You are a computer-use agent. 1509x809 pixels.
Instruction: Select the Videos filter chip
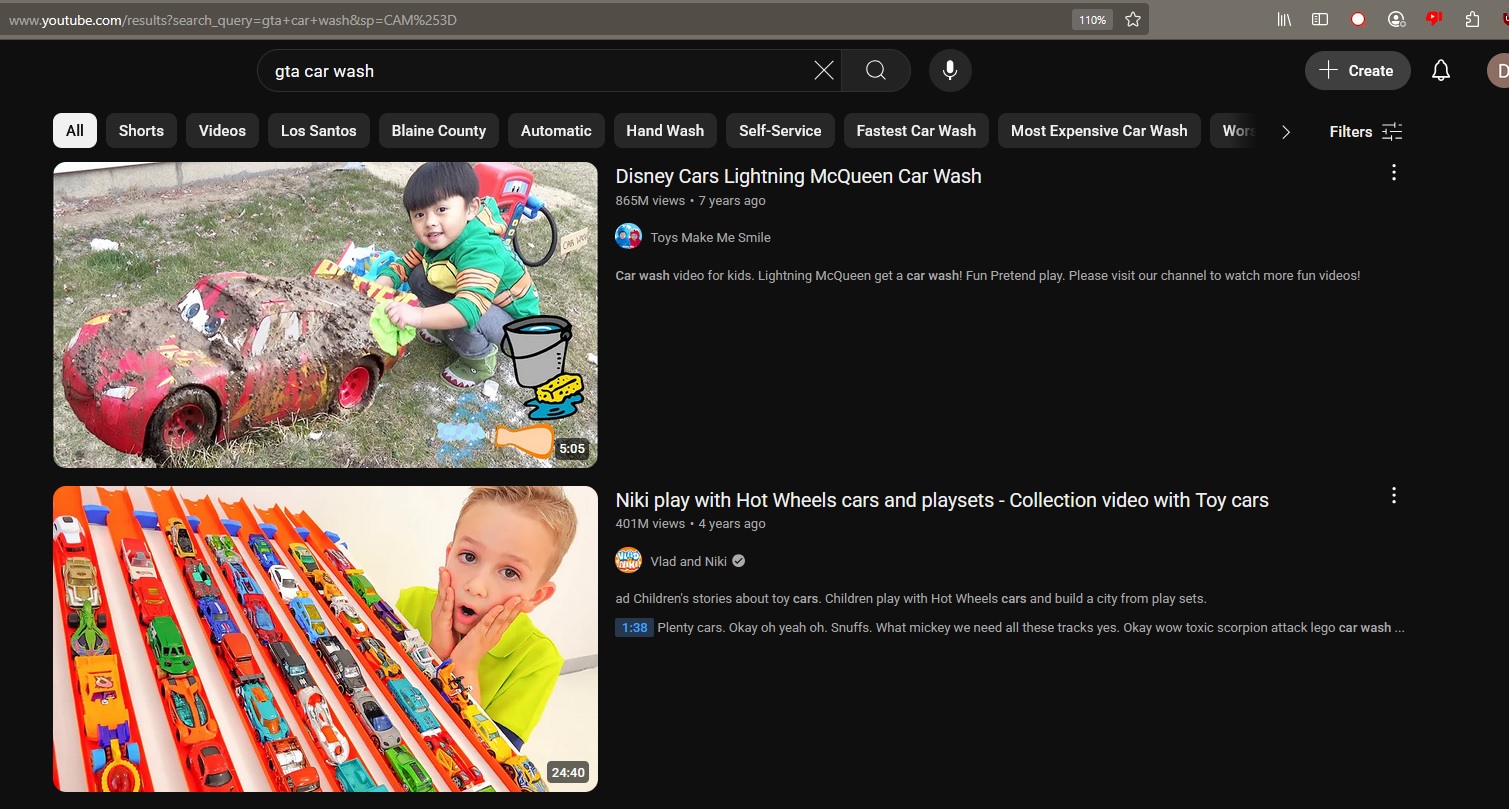(x=222, y=131)
